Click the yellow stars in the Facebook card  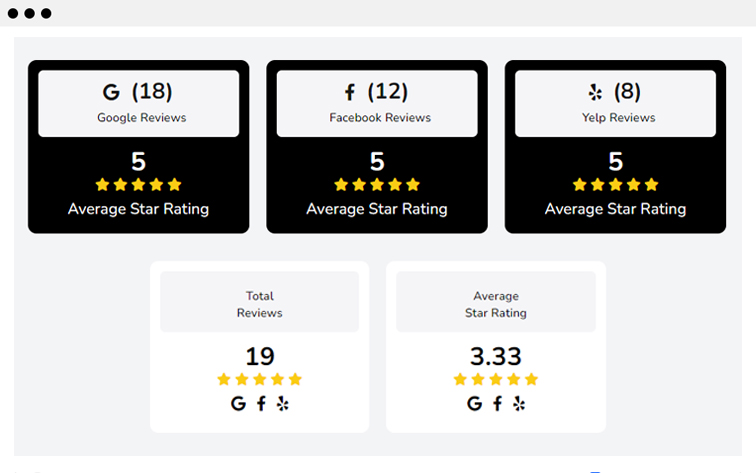coord(377,184)
